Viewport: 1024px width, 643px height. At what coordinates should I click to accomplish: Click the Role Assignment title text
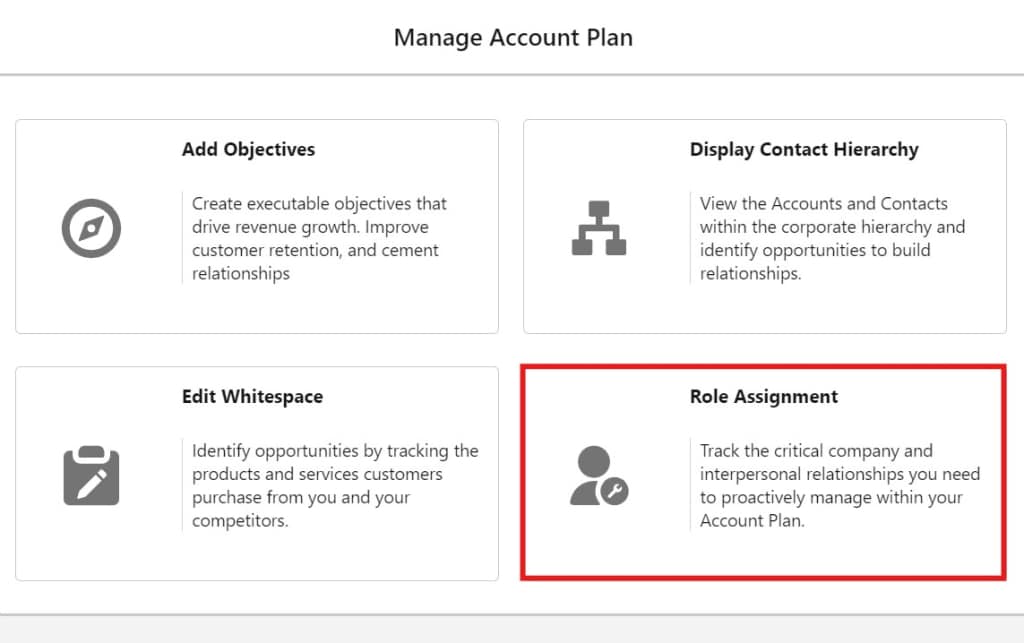click(x=763, y=396)
